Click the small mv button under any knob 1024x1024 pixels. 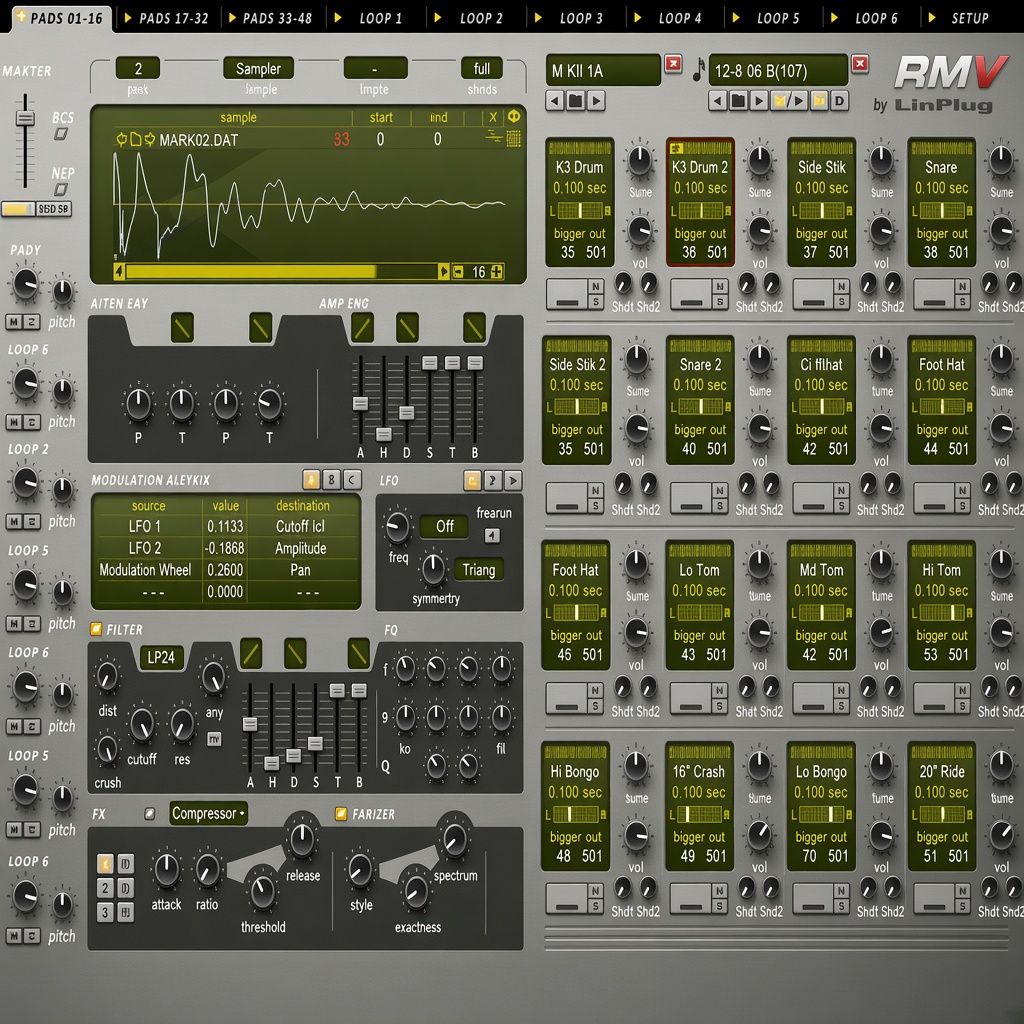tap(214, 739)
